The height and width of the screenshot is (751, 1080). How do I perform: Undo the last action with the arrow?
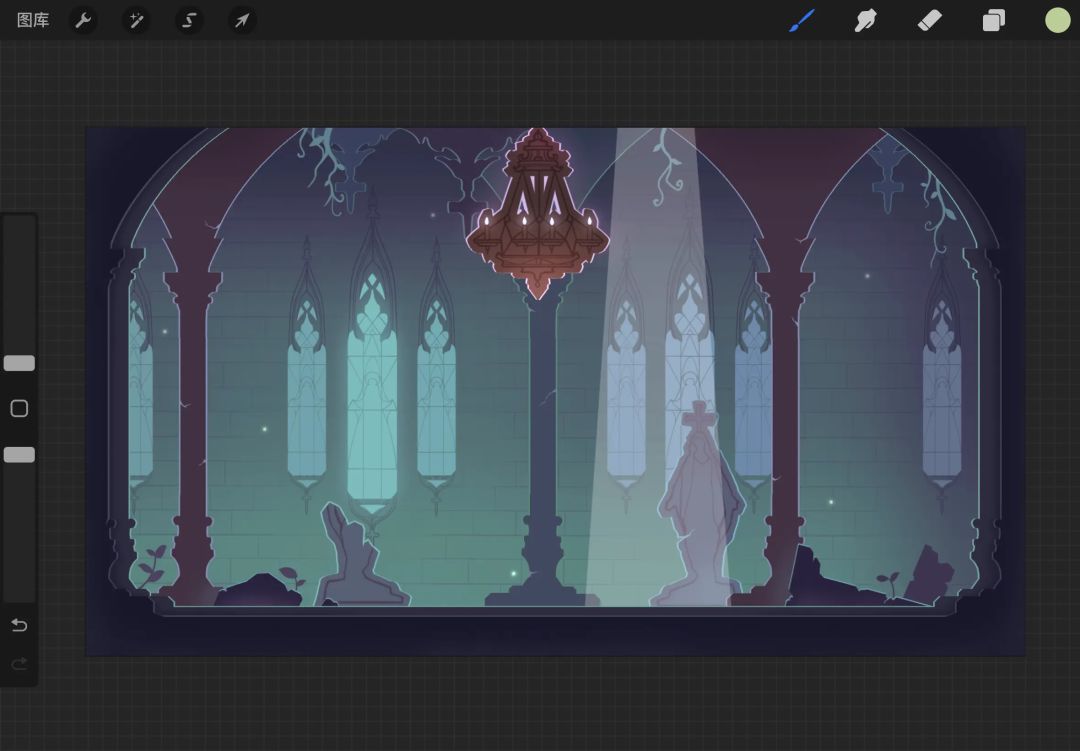[x=19, y=625]
